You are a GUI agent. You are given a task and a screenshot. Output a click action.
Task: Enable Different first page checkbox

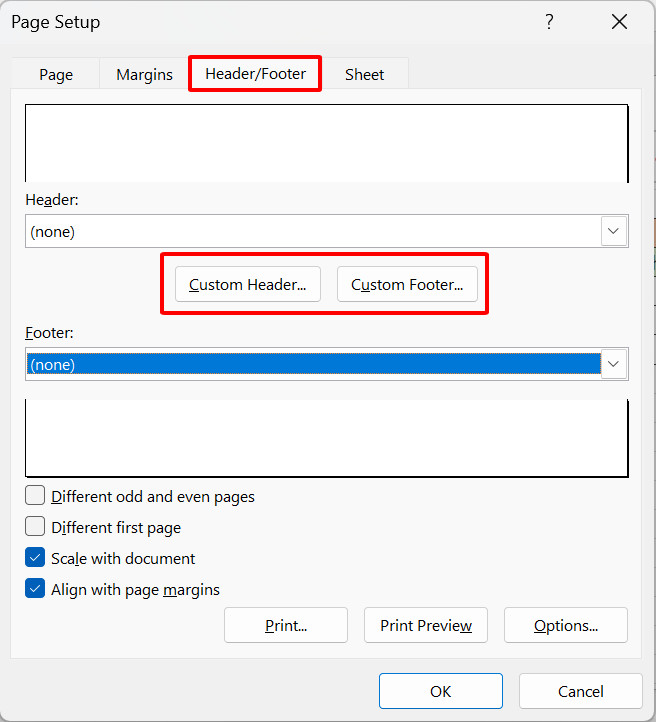(35, 527)
